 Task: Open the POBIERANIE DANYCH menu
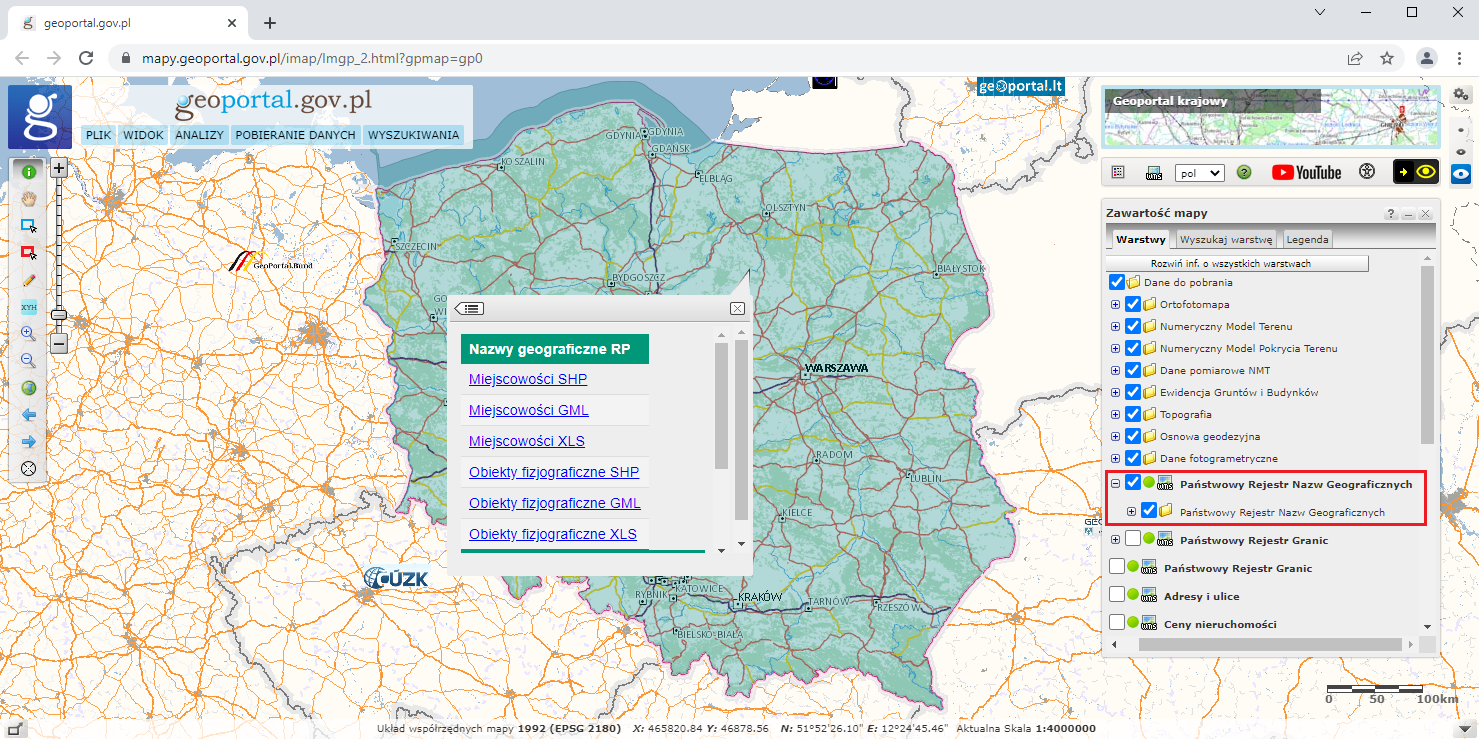tap(295, 135)
